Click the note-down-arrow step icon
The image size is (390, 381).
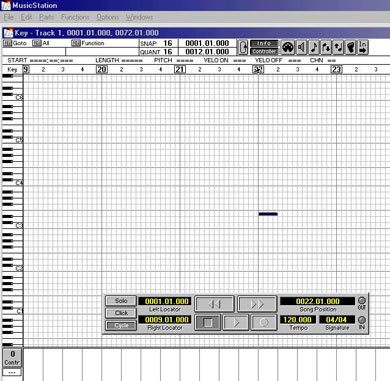click(x=326, y=47)
